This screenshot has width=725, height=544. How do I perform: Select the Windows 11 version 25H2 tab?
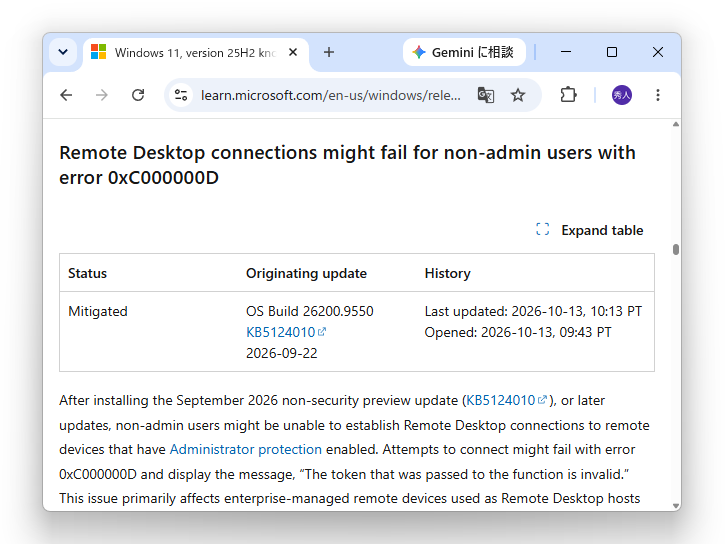194,53
